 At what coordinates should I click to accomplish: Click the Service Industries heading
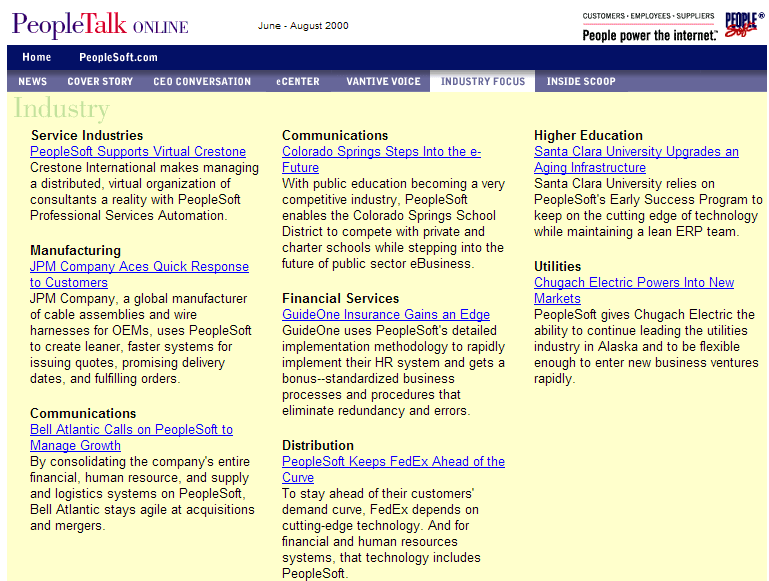(87, 135)
